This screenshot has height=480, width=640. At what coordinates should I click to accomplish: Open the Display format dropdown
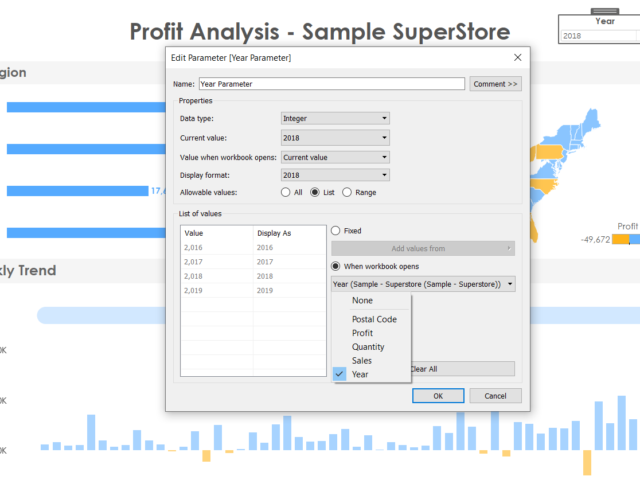coord(335,175)
